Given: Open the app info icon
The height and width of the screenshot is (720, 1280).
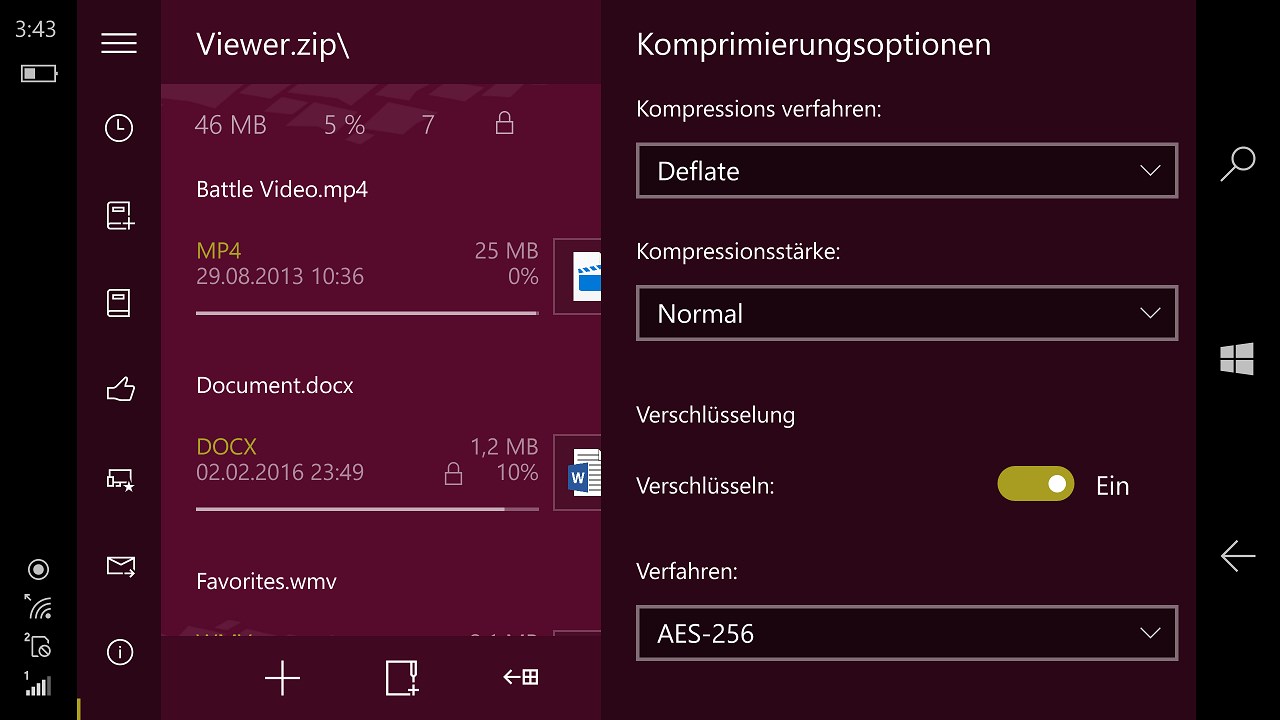Looking at the screenshot, I should point(119,652).
